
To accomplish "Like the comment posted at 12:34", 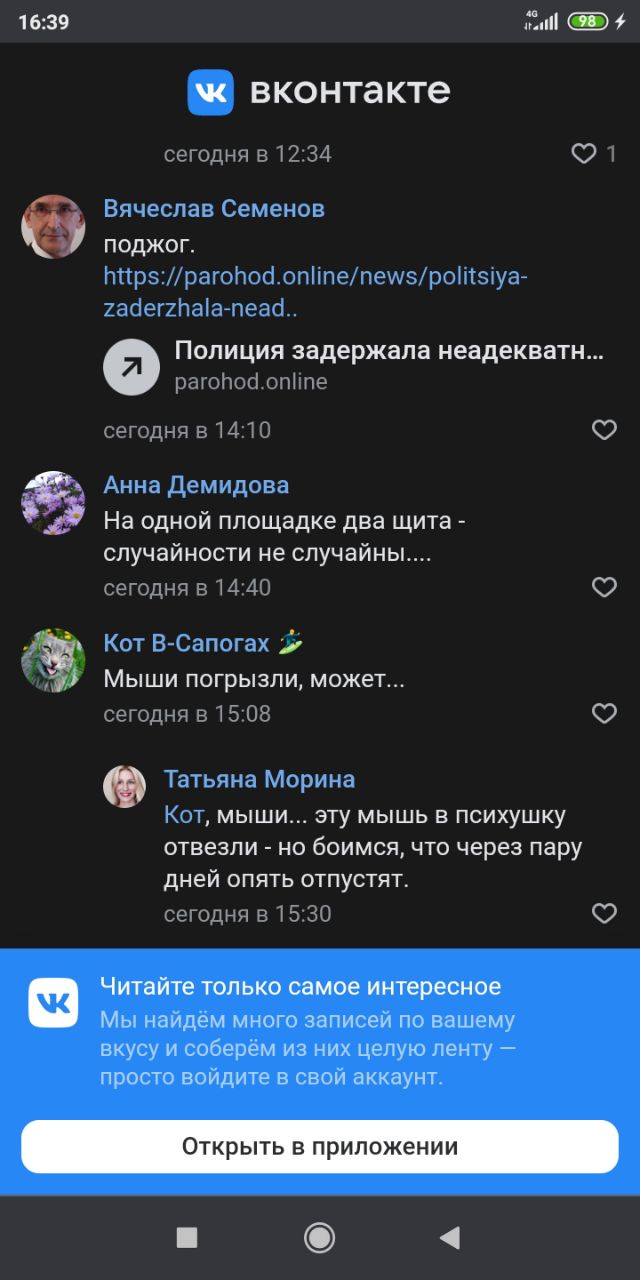I will [x=583, y=154].
